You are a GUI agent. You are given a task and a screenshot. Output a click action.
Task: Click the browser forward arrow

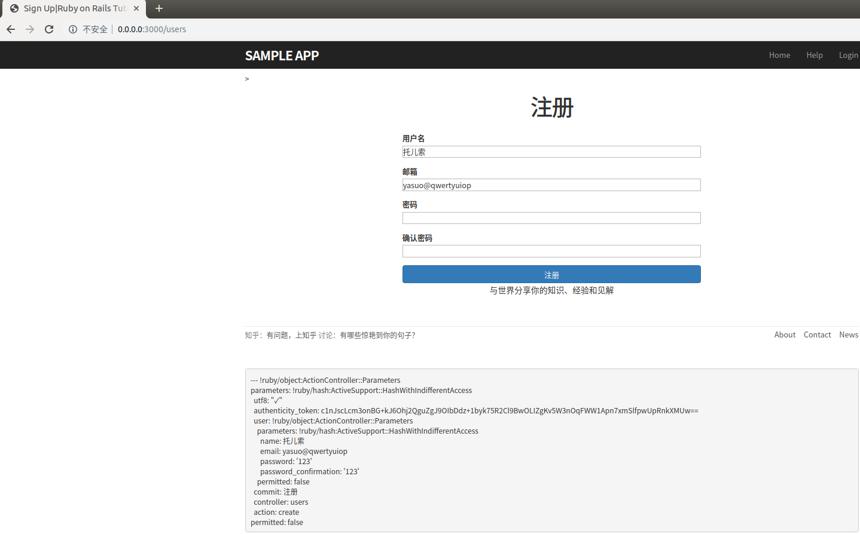coord(30,29)
